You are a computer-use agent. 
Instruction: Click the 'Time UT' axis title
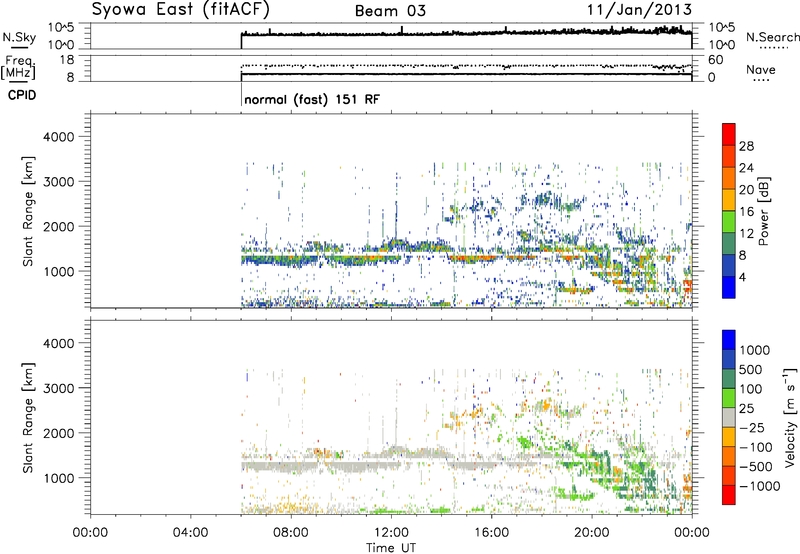pos(391,548)
